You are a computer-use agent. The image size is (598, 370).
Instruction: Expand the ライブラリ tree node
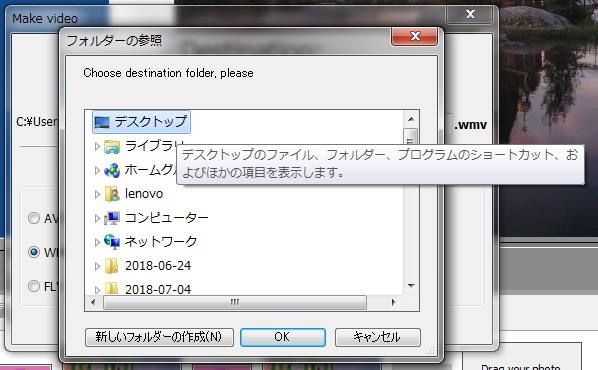coord(97,146)
